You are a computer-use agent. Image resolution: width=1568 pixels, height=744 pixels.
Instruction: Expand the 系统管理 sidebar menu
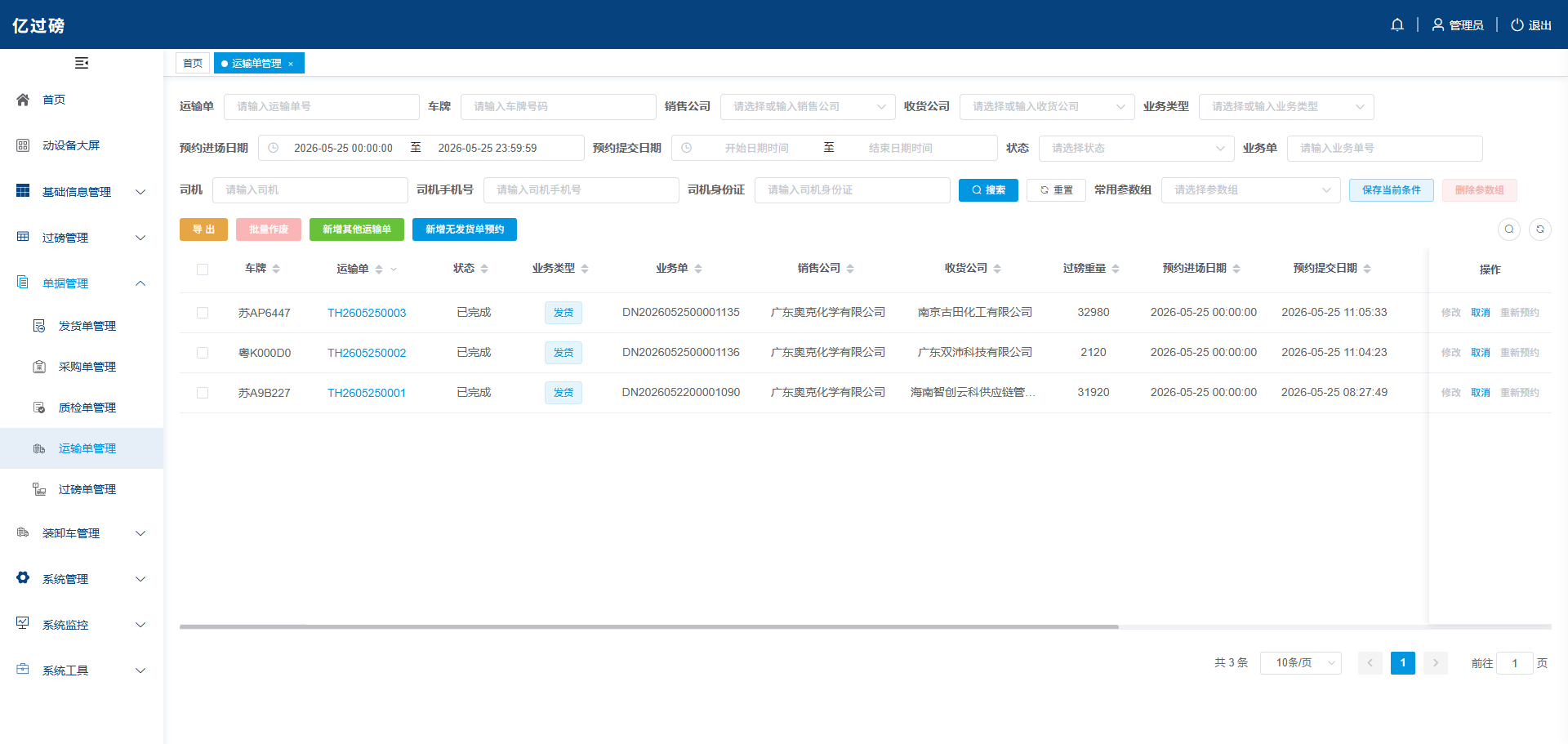tap(82, 579)
